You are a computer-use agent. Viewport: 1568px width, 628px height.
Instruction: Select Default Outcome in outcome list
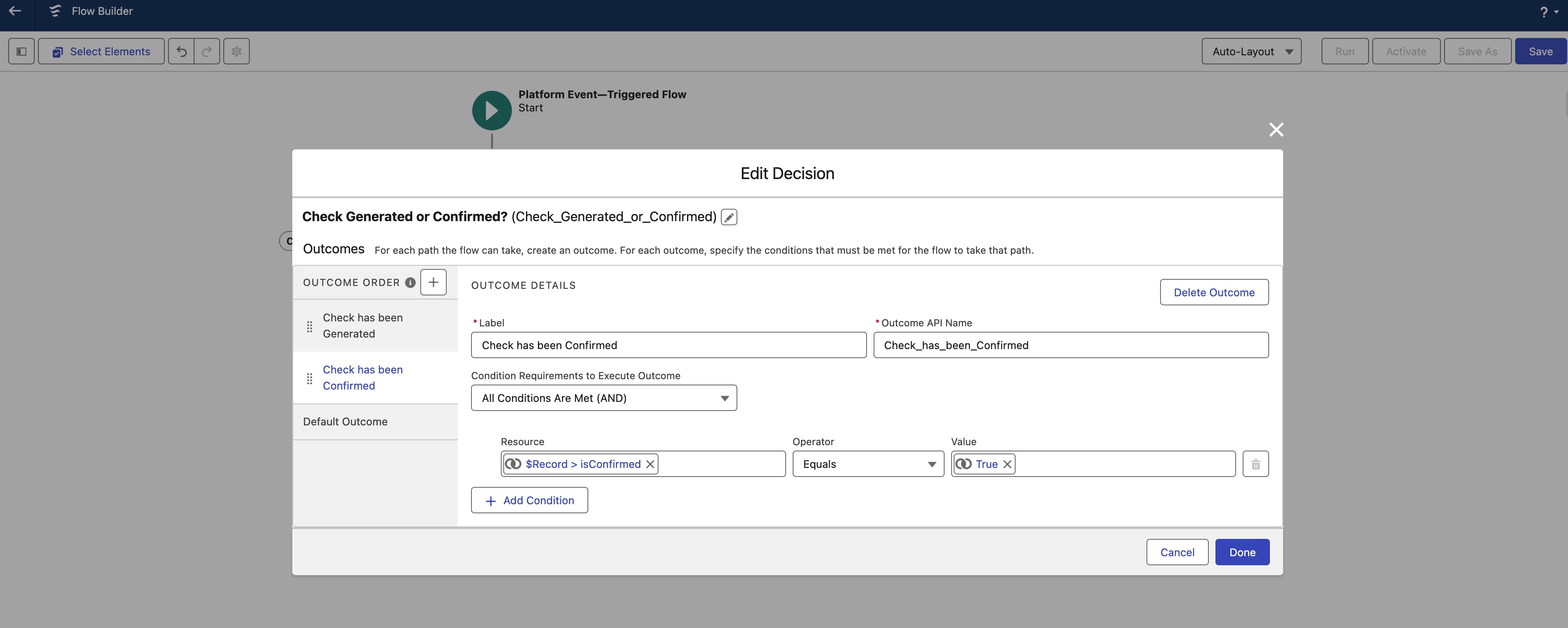345,422
